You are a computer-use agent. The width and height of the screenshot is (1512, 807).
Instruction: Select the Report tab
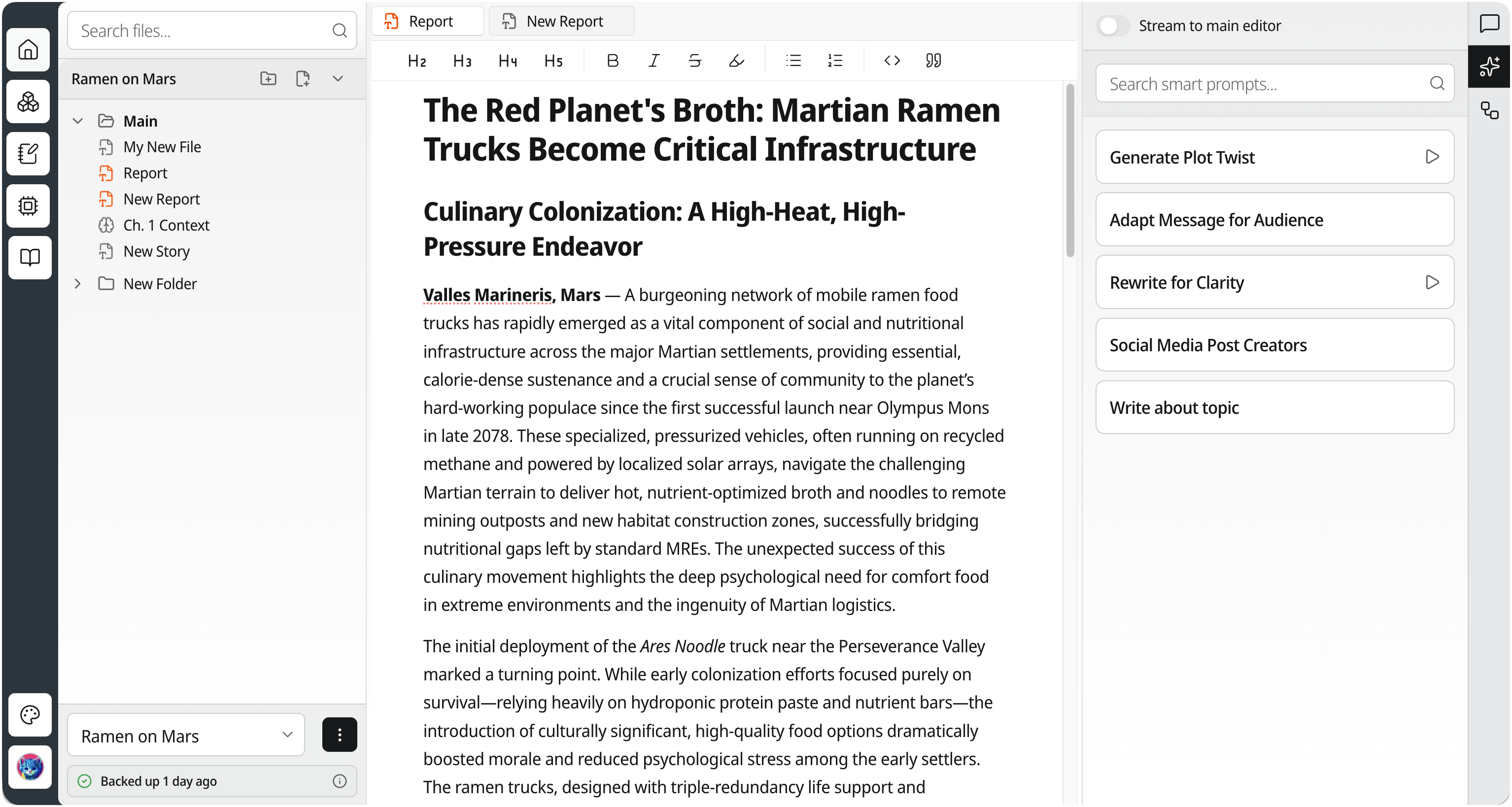[x=428, y=22]
